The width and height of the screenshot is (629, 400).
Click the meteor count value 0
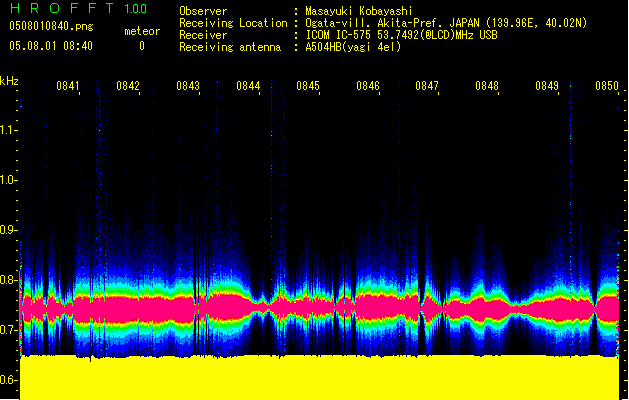141,46
